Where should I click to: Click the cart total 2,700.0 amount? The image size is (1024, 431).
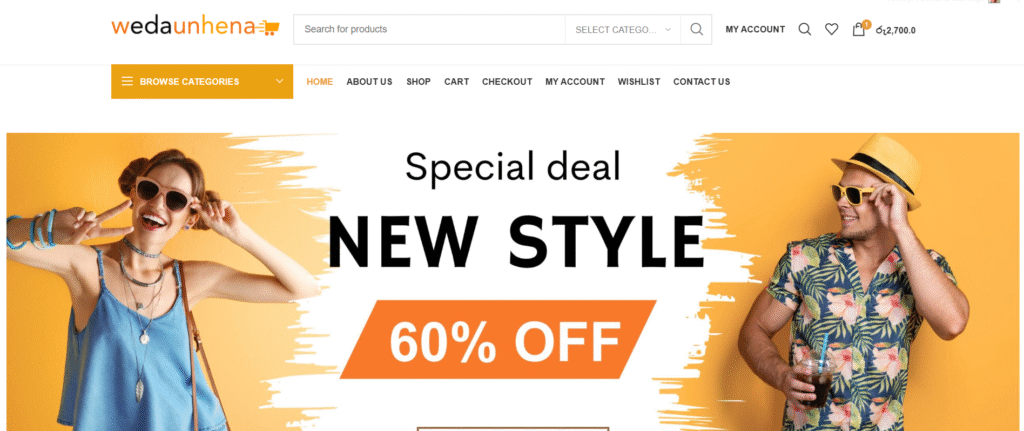point(895,30)
